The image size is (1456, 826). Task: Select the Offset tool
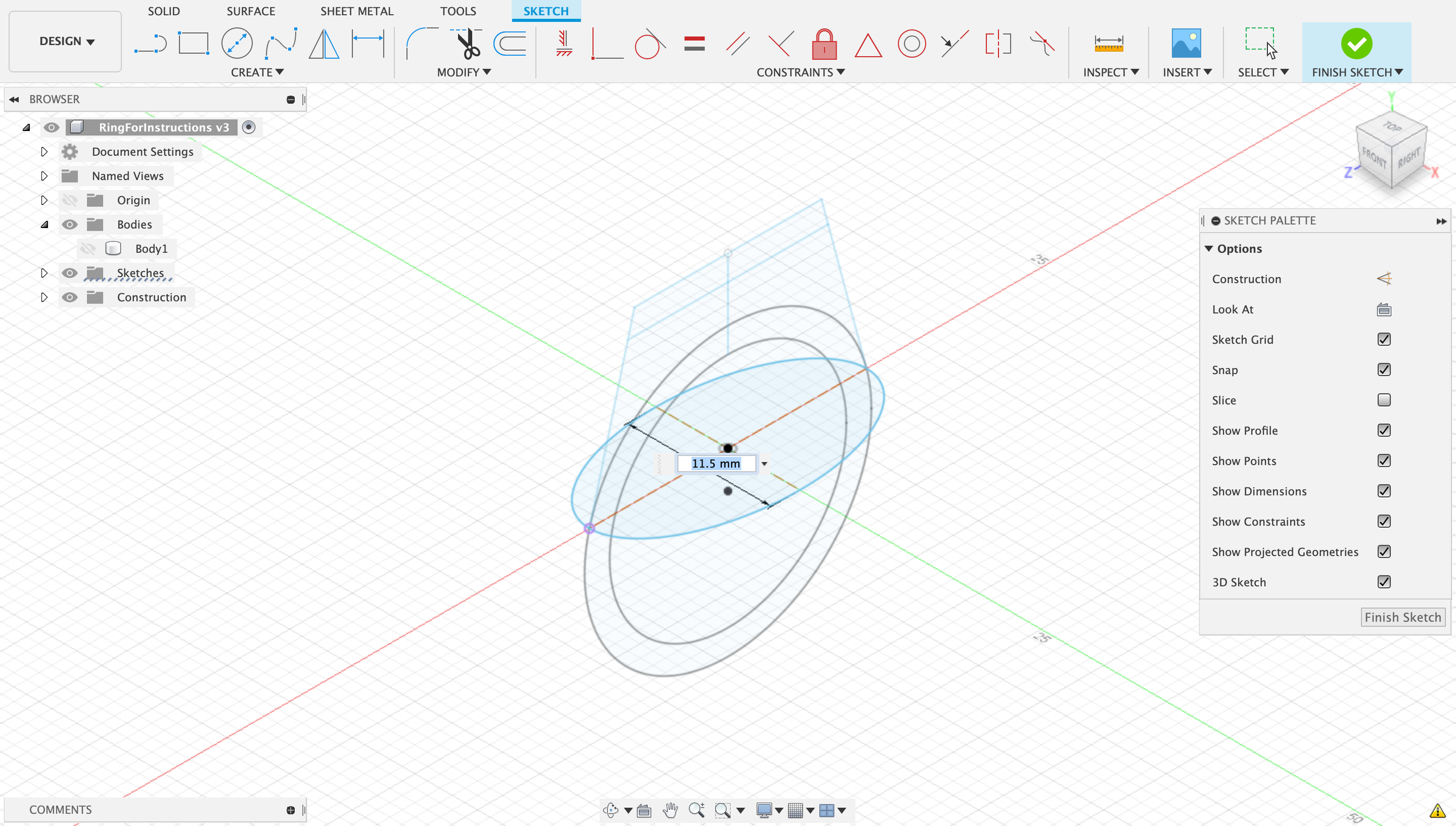[510, 43]
